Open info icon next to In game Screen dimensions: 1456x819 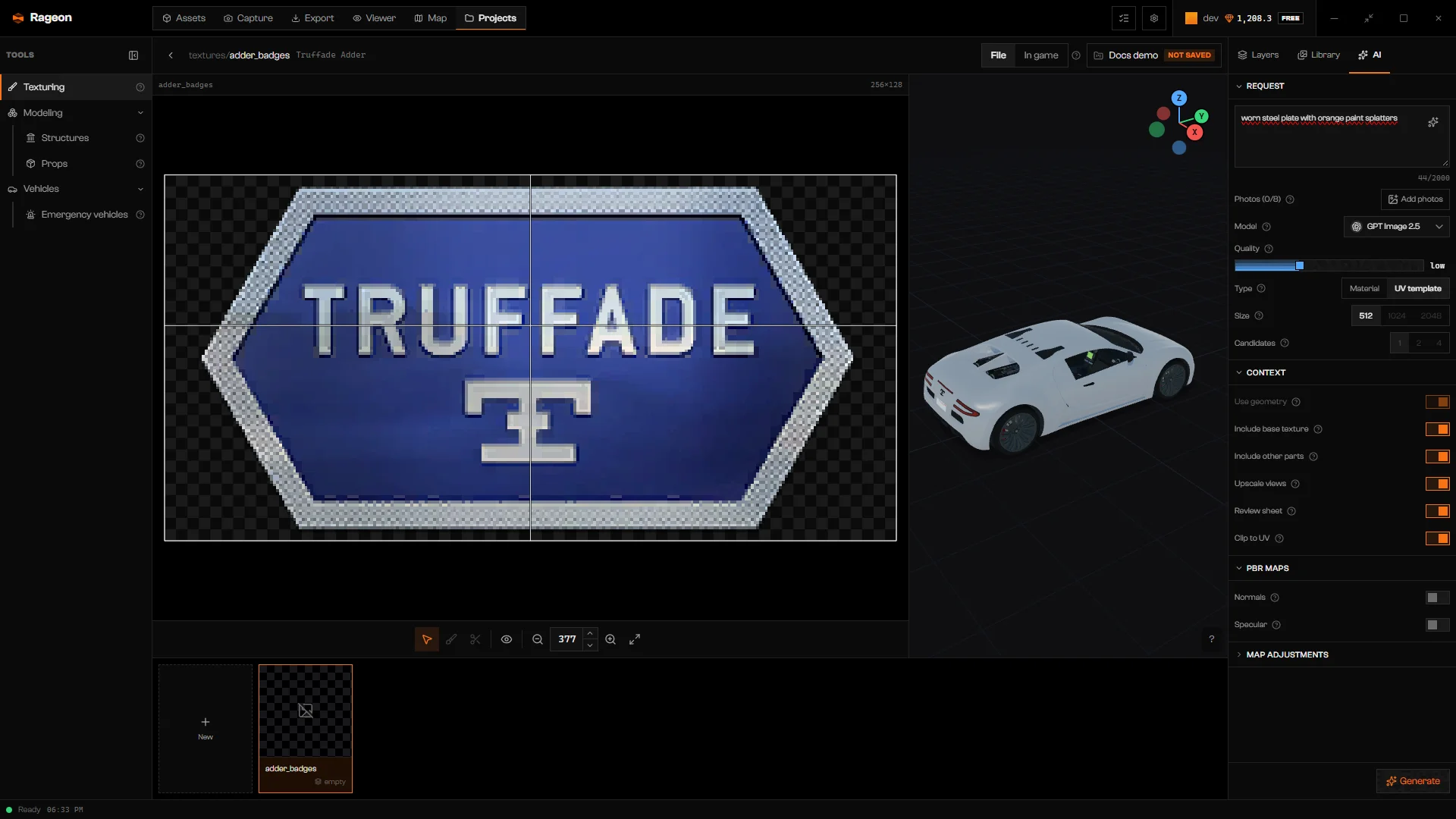[x=1076, y=55]
